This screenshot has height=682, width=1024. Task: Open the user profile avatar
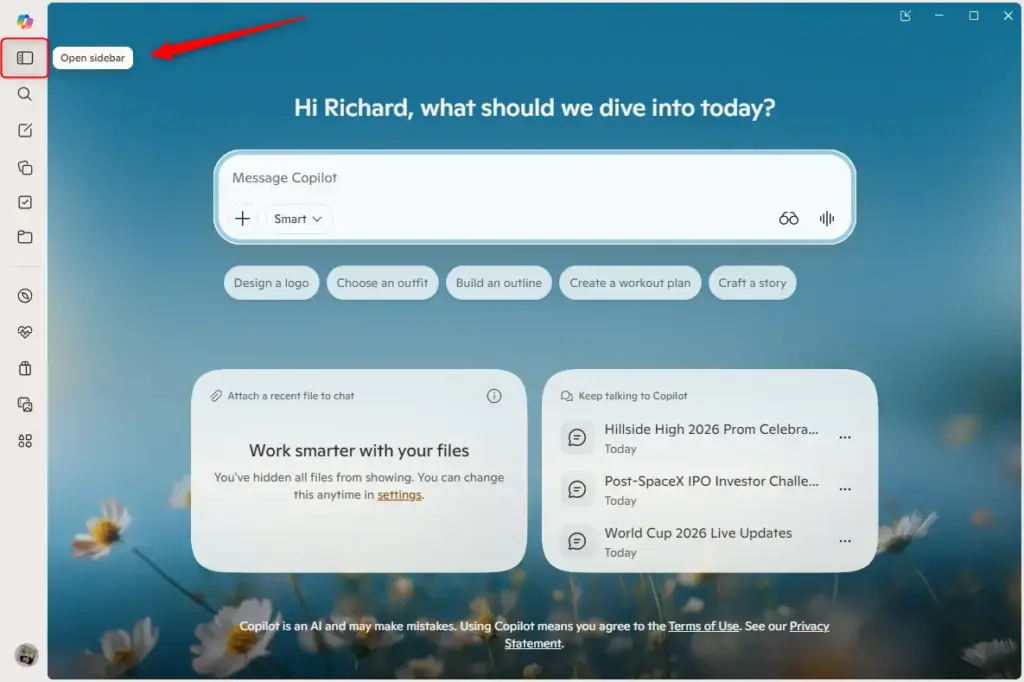(26, 655)
